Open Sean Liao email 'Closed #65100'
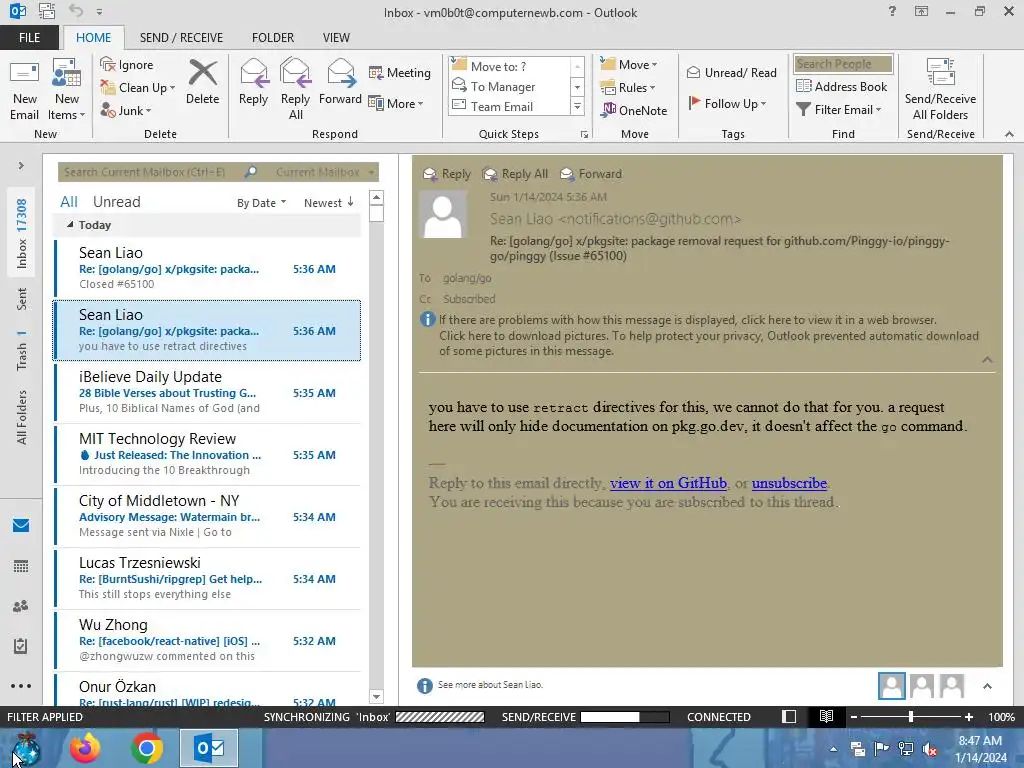 point(207,268)
